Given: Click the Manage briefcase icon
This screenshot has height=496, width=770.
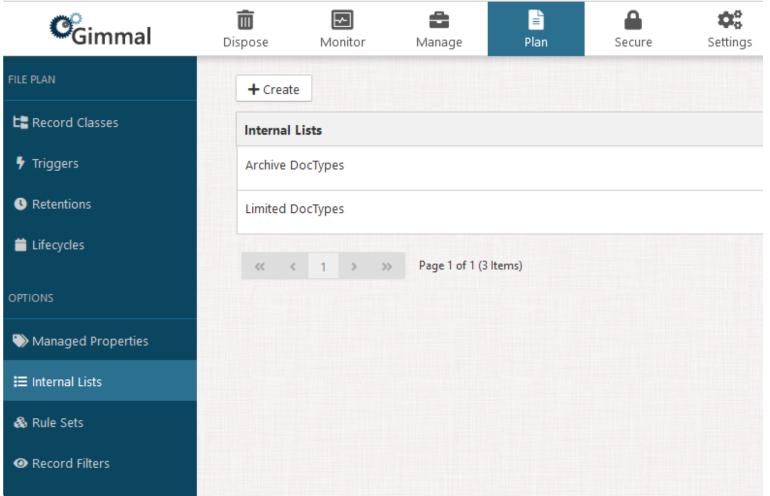Looking at the screenshot, I should (439, 18).
